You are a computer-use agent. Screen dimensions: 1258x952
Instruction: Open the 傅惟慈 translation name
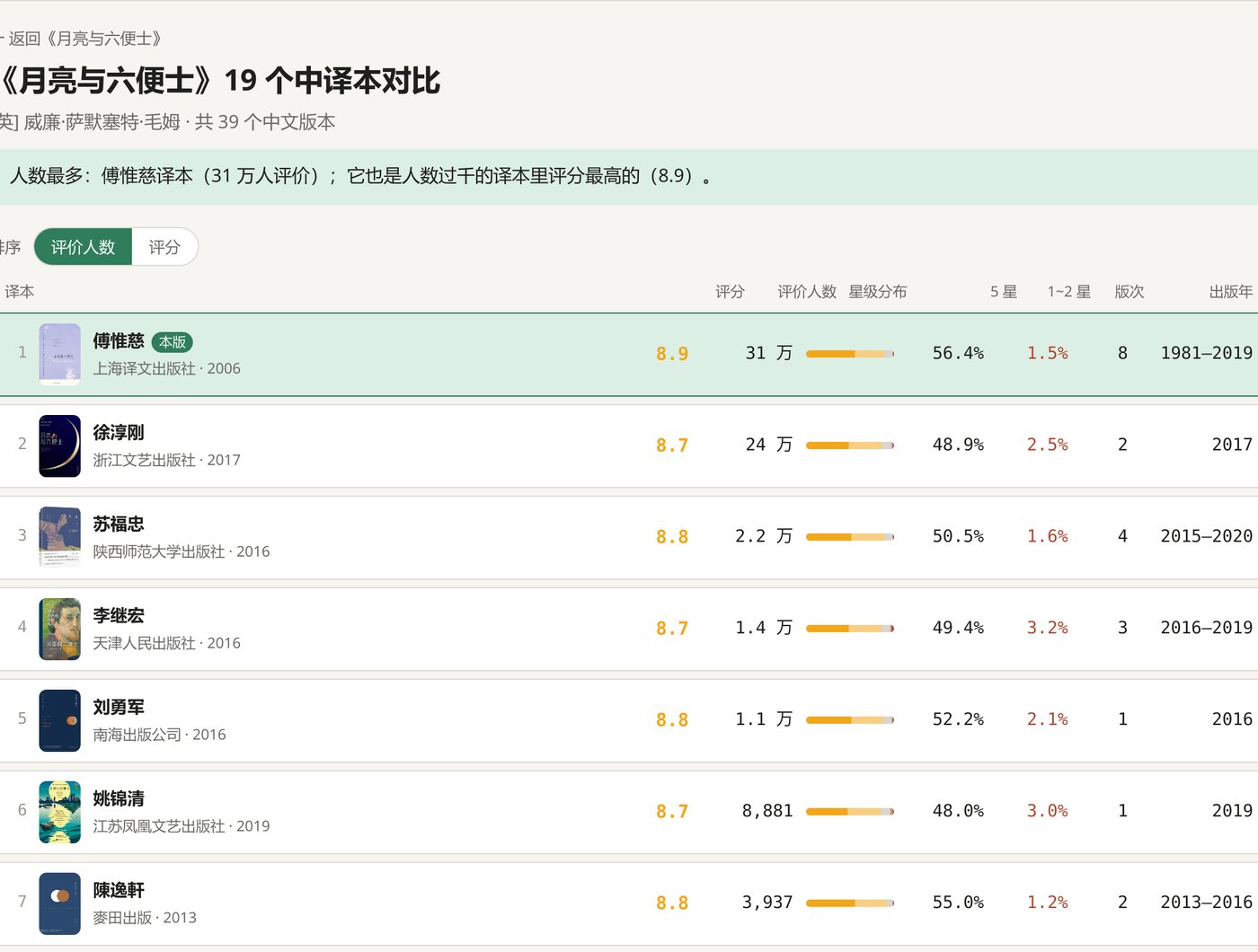tap(119, 340)
